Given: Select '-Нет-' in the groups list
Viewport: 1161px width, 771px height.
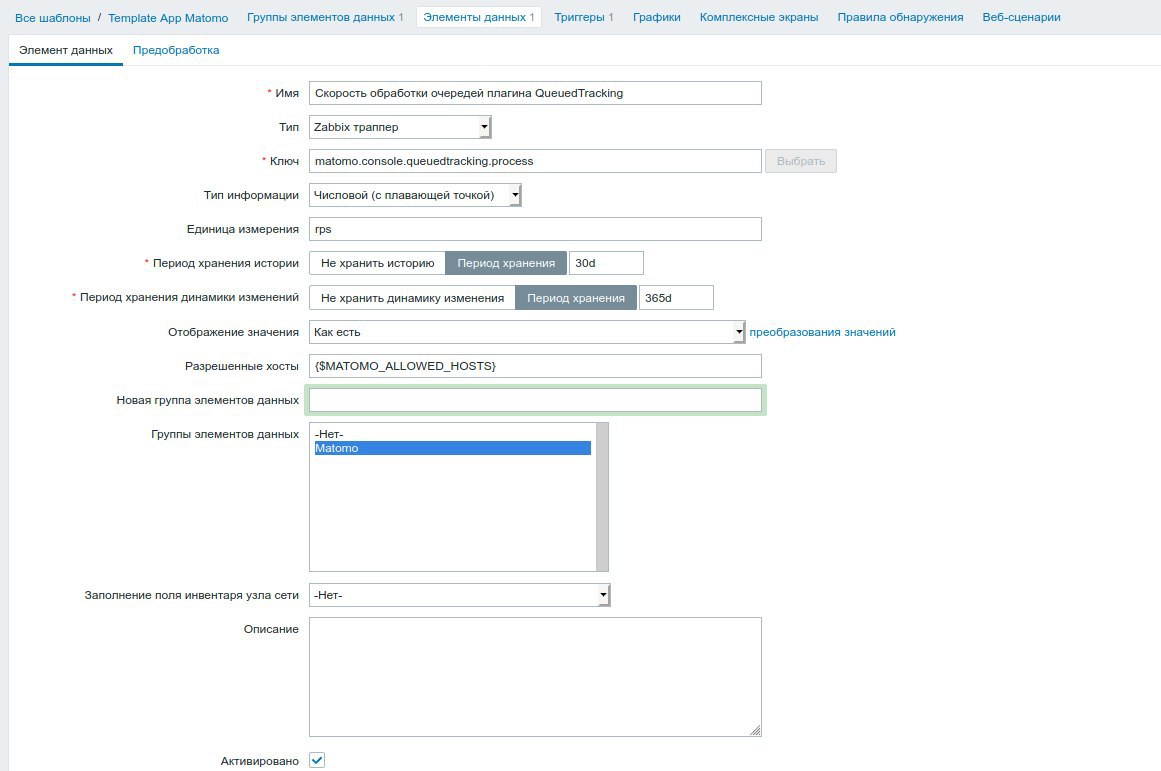Looking at the screenshot, I should point(452,434).
